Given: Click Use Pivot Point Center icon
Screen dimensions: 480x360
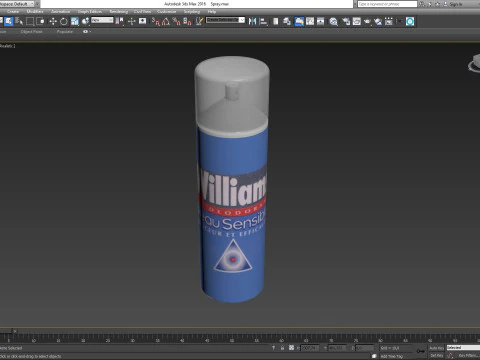Looking at the screenshot, I should click(x=119, y=22).
